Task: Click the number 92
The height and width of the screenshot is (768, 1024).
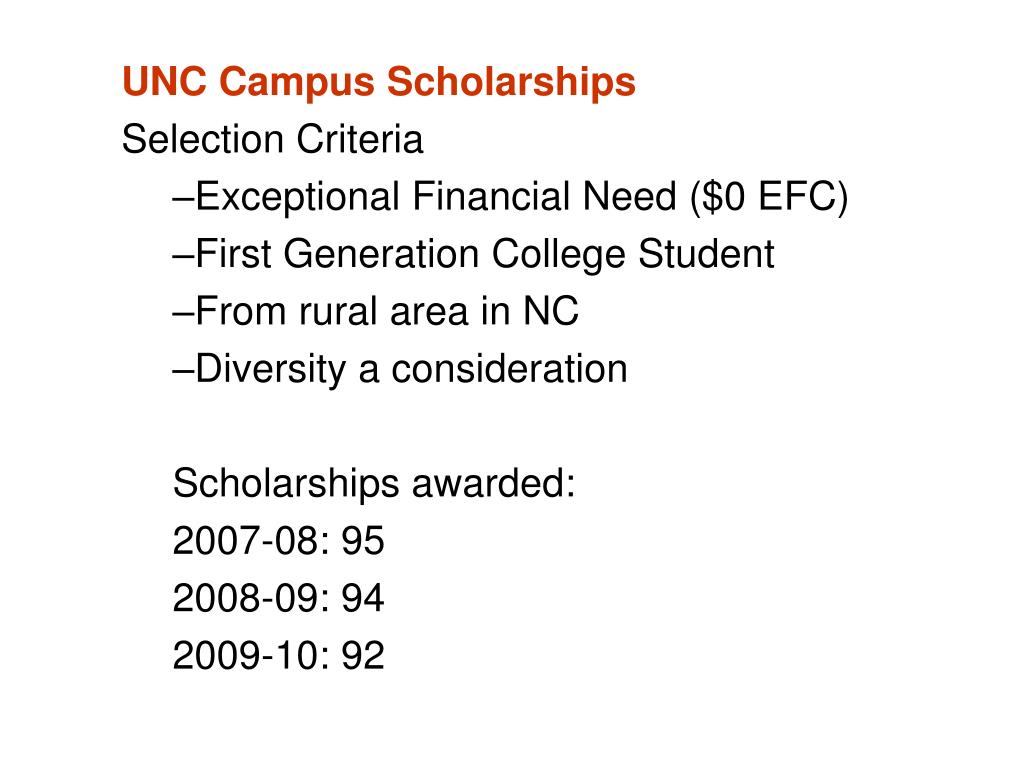Action: click(363, 656)
